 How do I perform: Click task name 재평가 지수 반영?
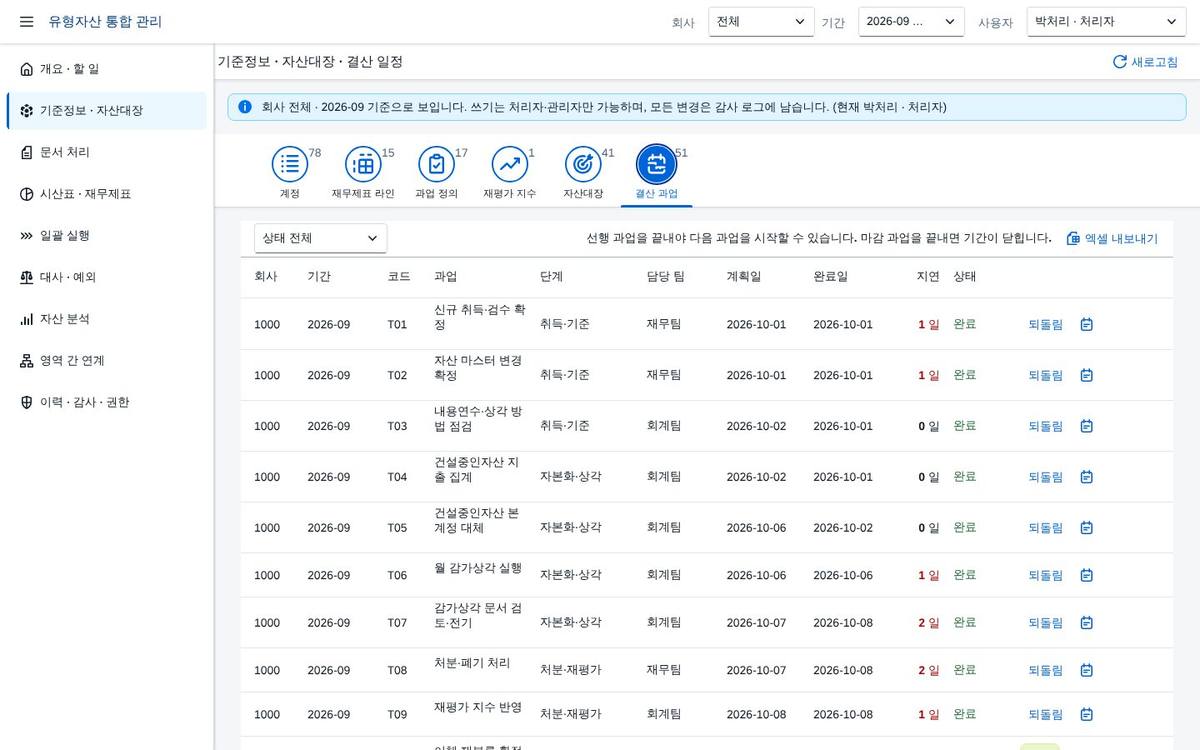point(478,707)
